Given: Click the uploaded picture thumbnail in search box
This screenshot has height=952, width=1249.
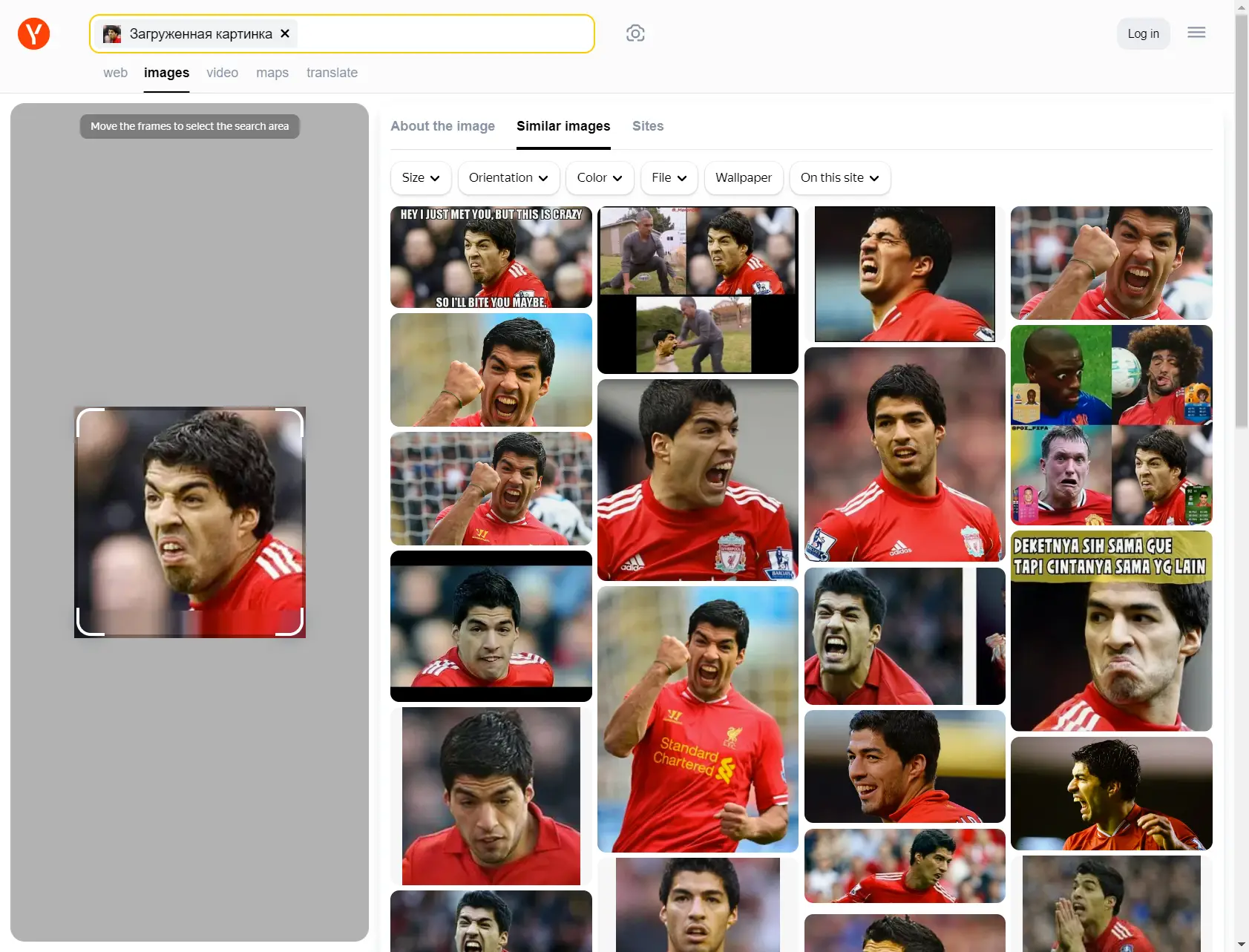Looking at the screenshot, I should coord(112,34).
